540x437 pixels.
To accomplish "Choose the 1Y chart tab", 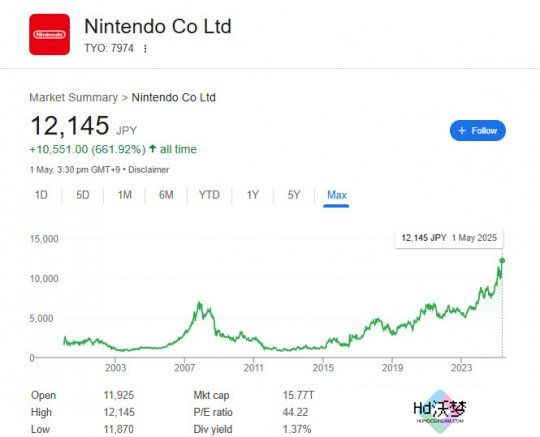I will 252,195.
